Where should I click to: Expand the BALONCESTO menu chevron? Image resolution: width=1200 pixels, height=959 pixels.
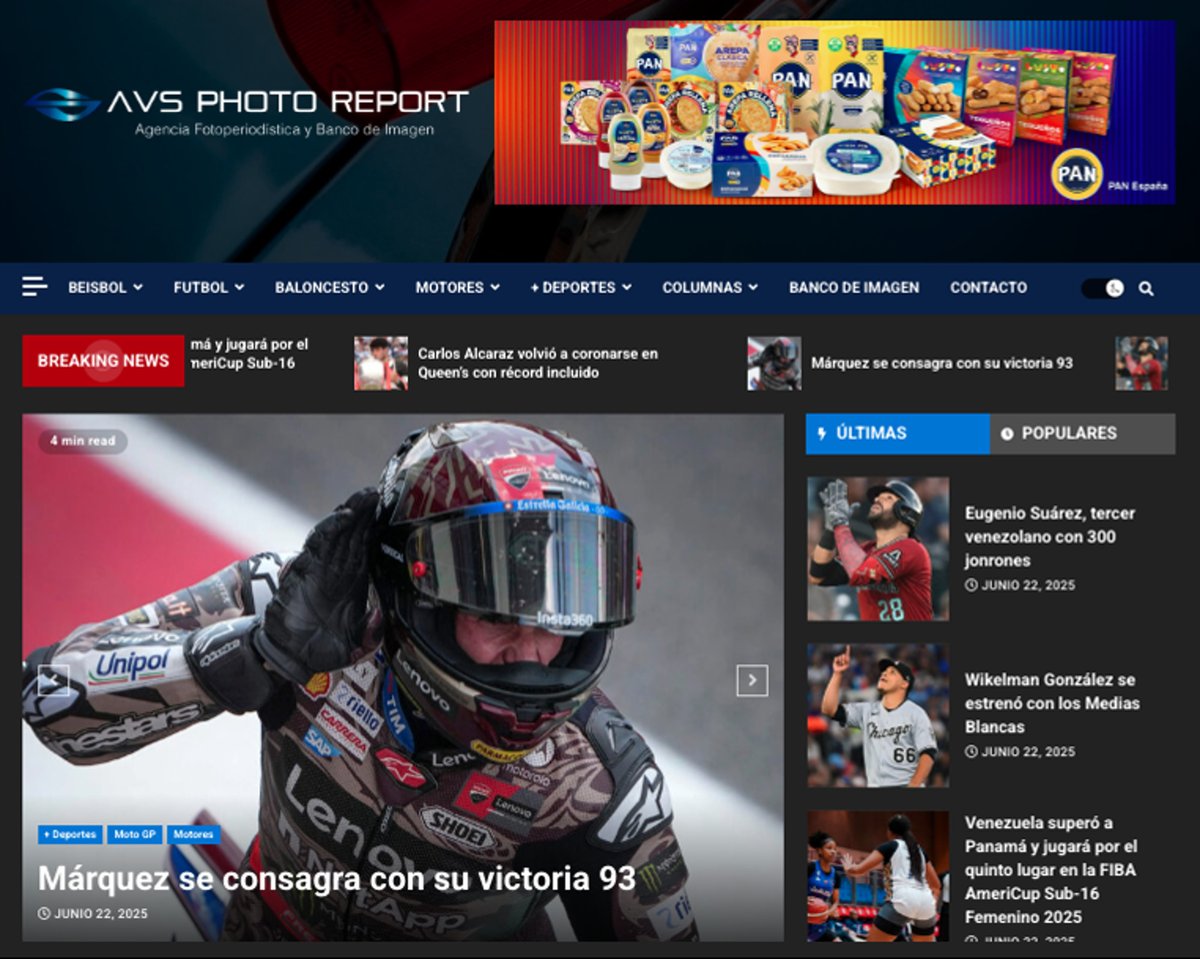[x=380, y=288]
